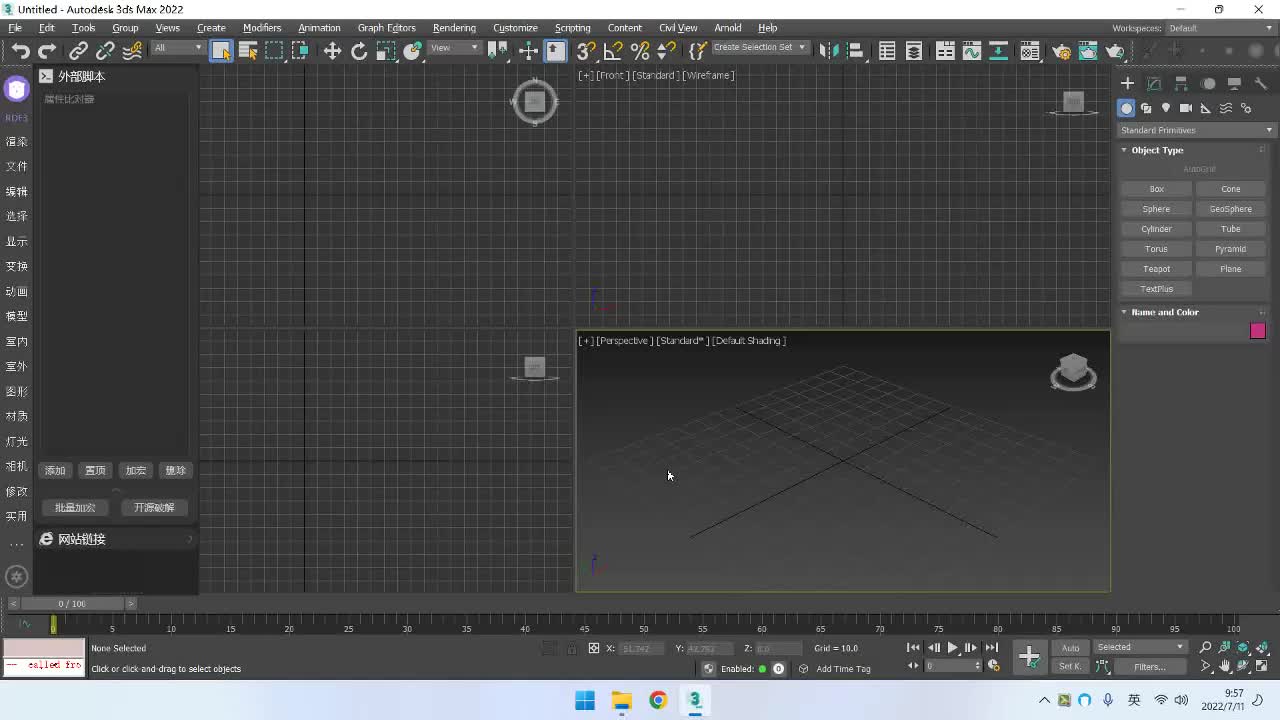Image resolution: width=1280 pixels, height=720 pixels.
Task: Toggle the selection lock padlock
Action: coord(571,648)
